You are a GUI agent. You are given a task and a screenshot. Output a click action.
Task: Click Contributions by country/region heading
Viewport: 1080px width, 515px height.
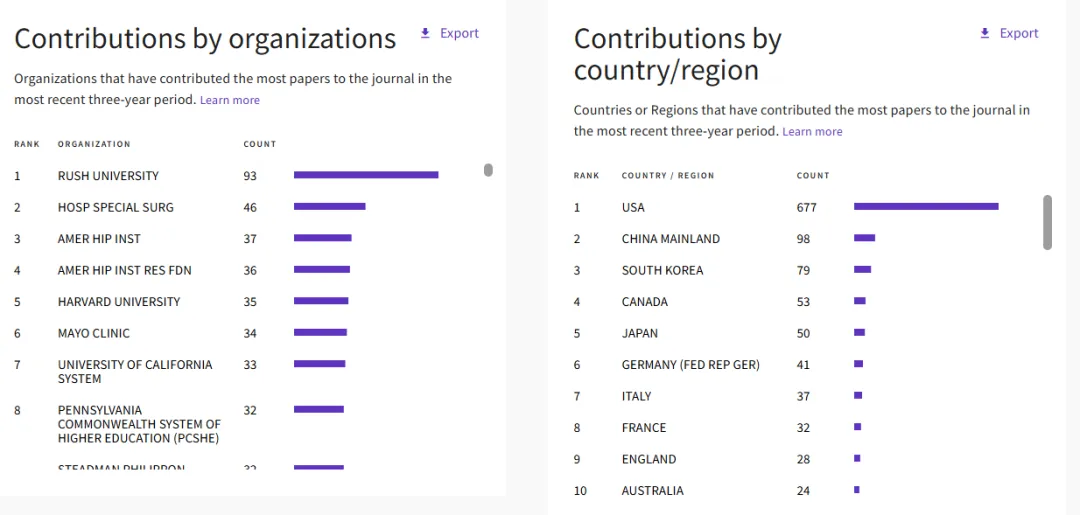tap(678, 54)
